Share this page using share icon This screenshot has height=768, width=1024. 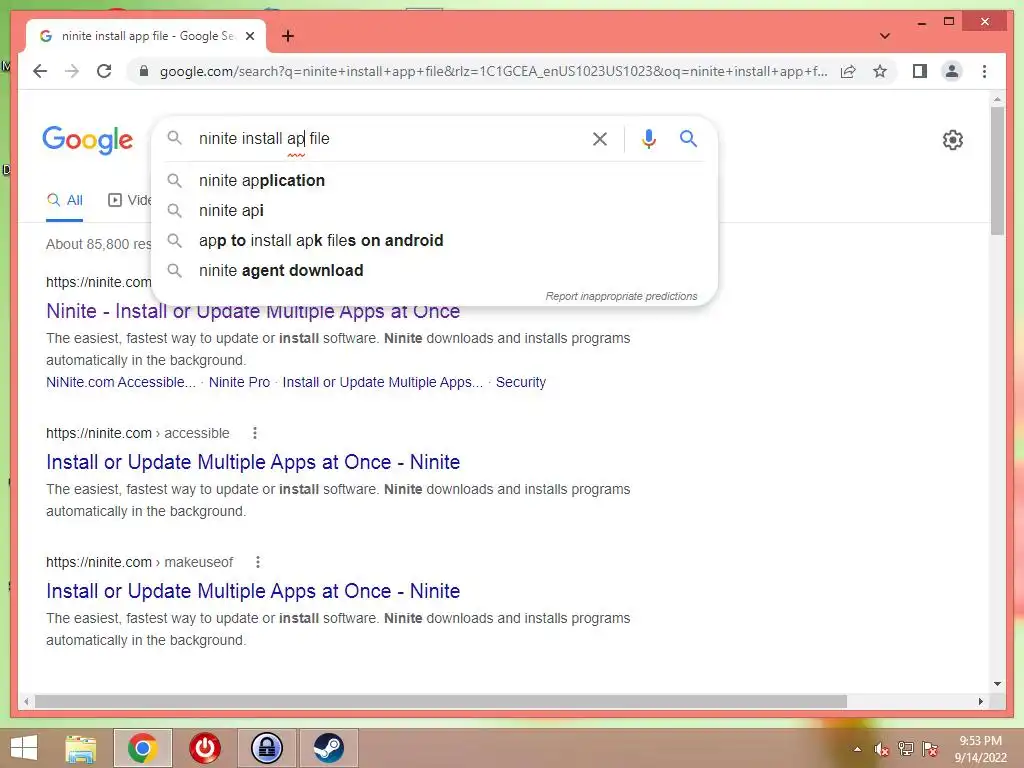(848, 71)
